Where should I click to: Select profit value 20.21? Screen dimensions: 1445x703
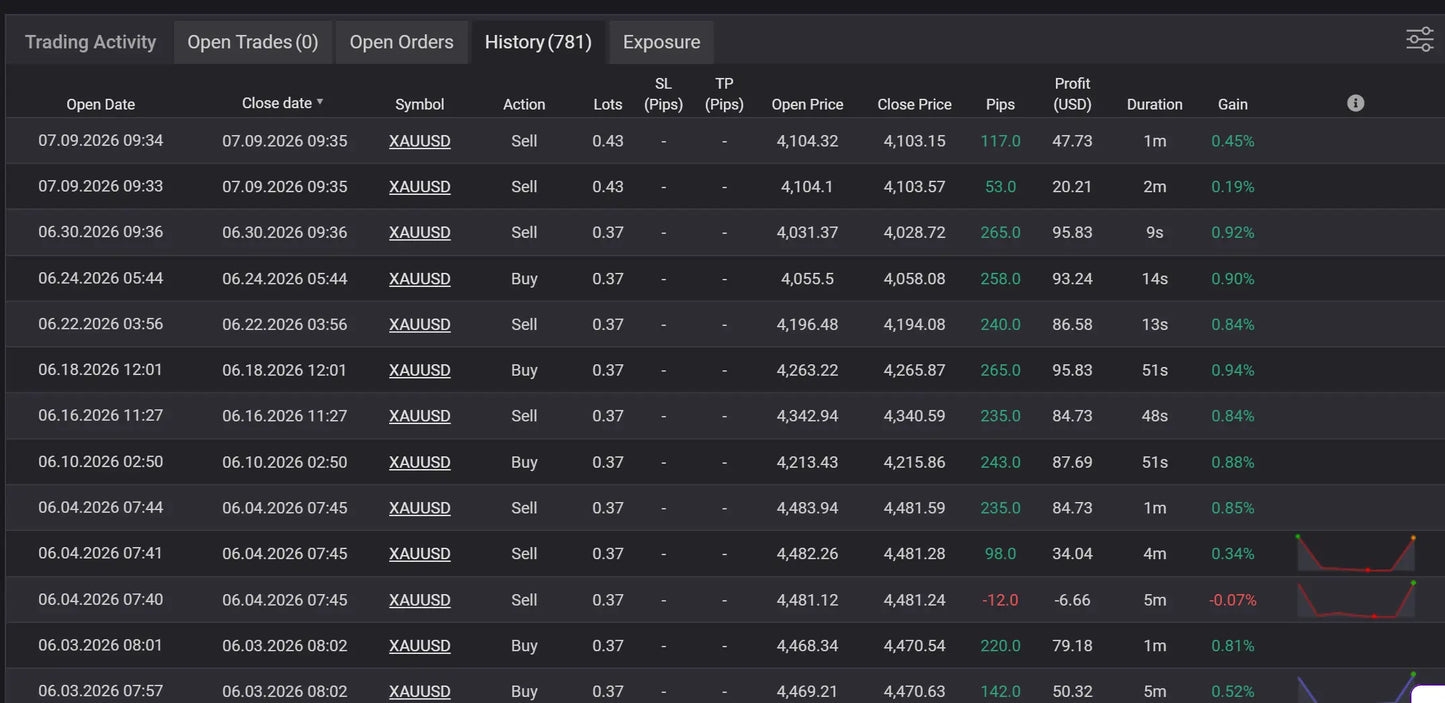pos(1072,187)
